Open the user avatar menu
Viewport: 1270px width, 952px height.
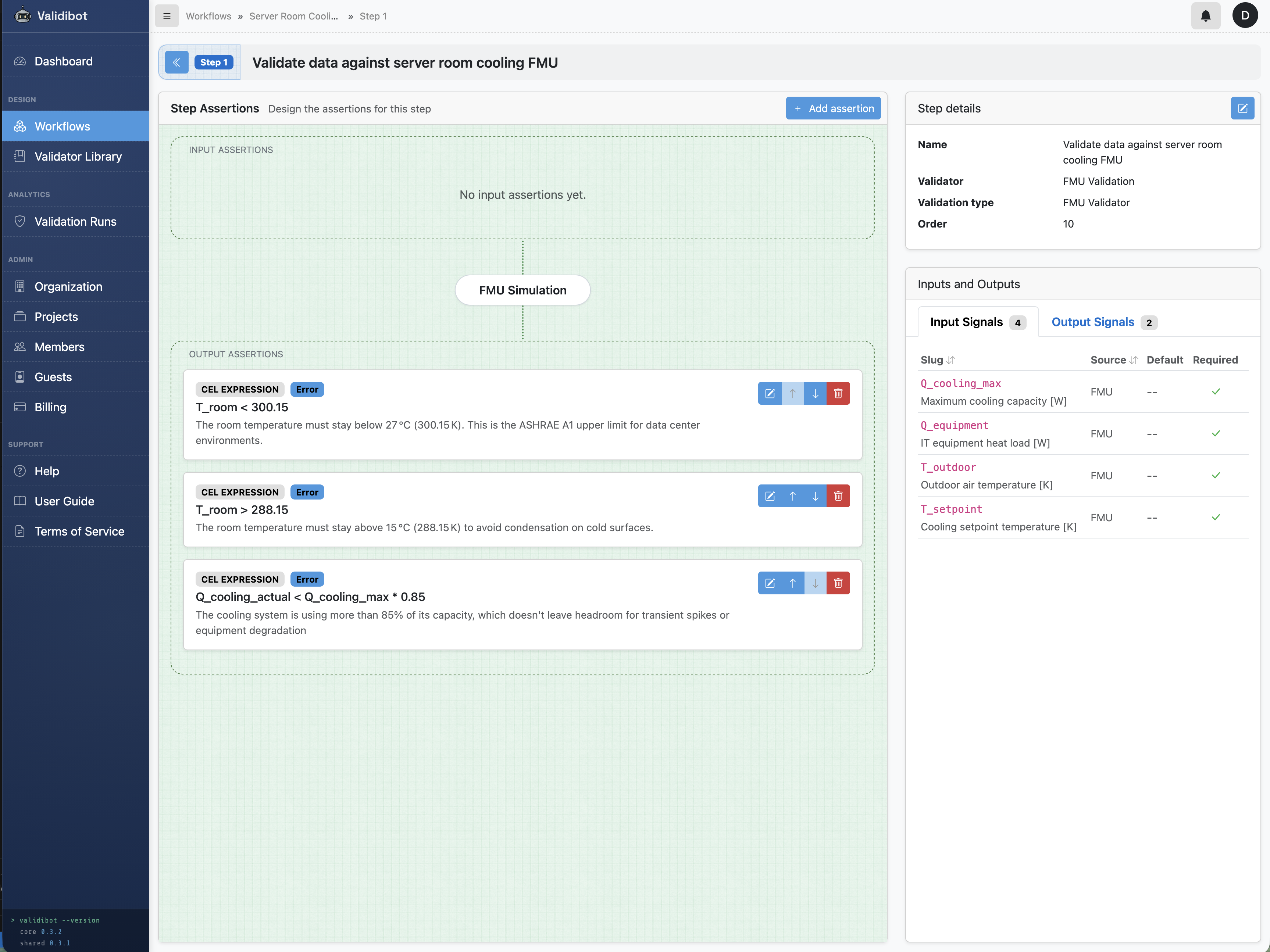coord(1245,15)
